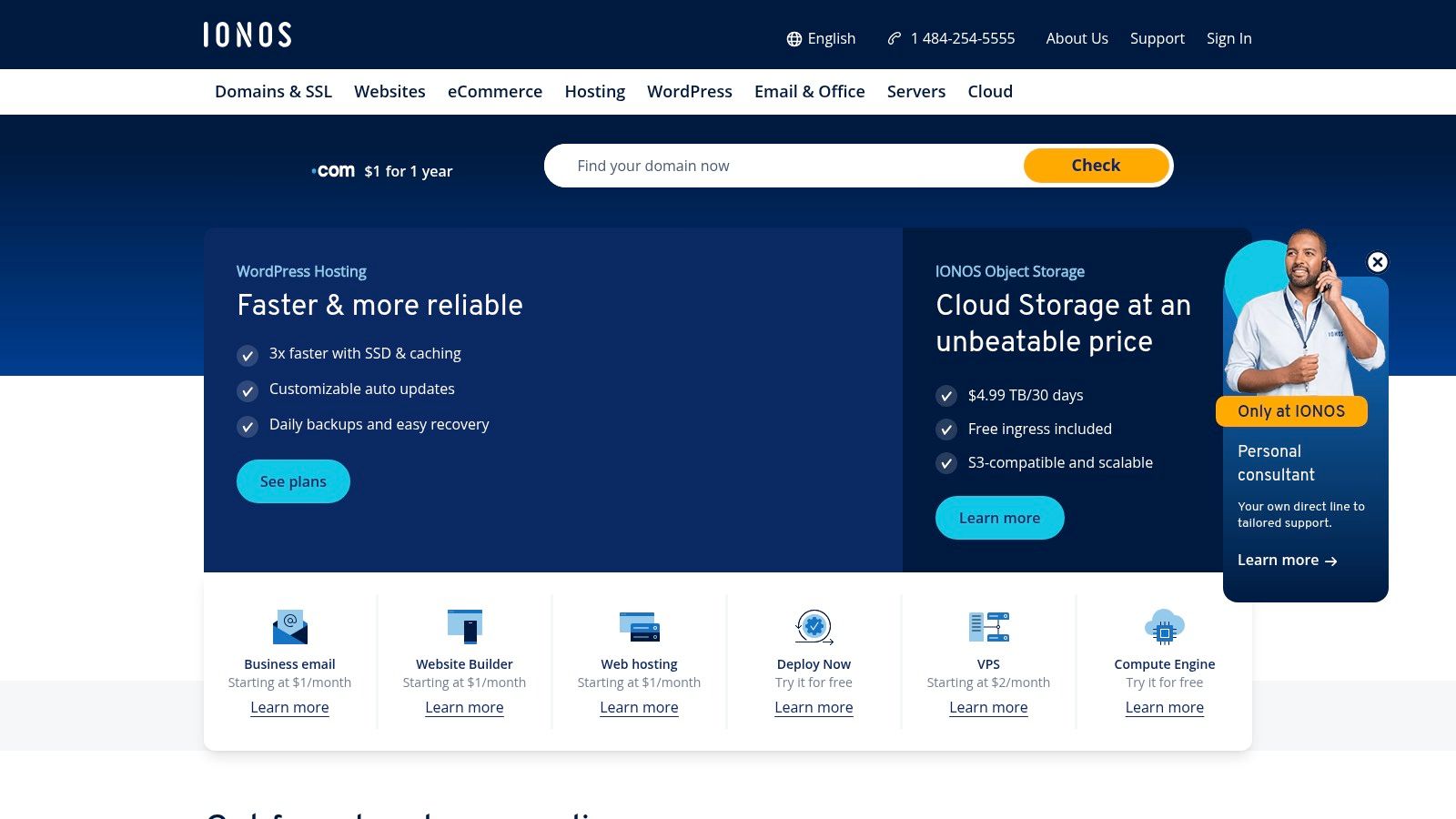Open the Cloud menu
Image resolution: width=1456 pixels, height=819 pixels.
(x=990, y=91)
